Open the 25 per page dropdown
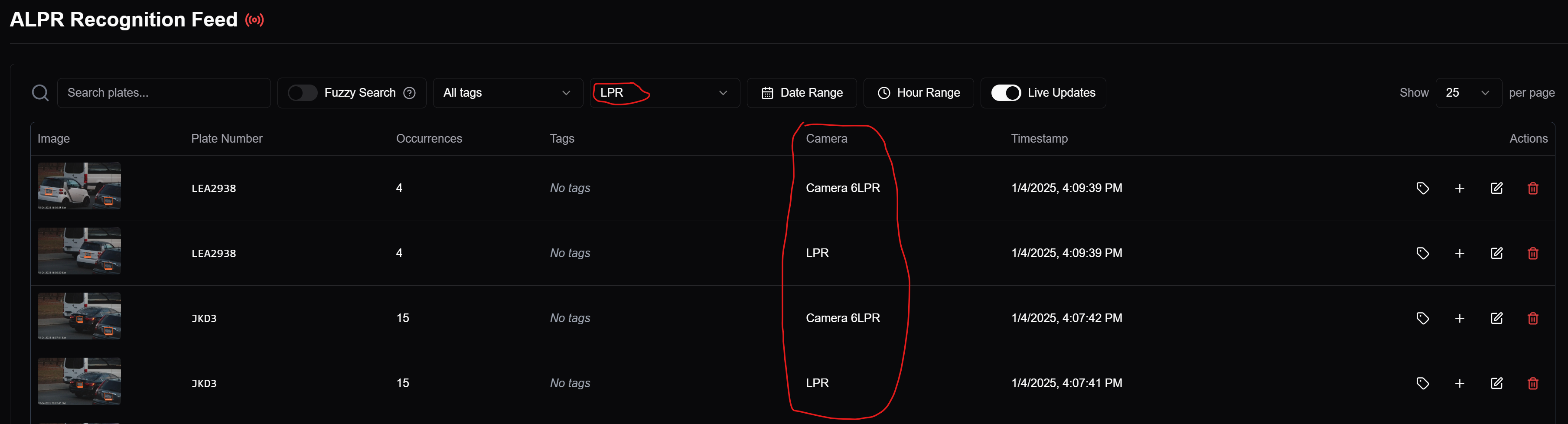Screen dimensions: 1568x424 coord(1467,93)
